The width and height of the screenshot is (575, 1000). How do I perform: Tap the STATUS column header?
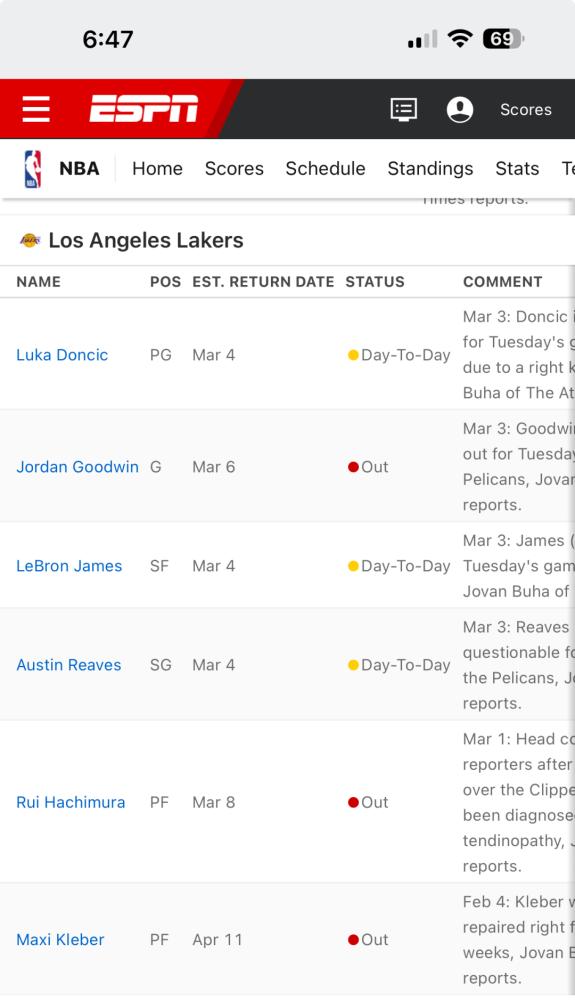(375, 282)
